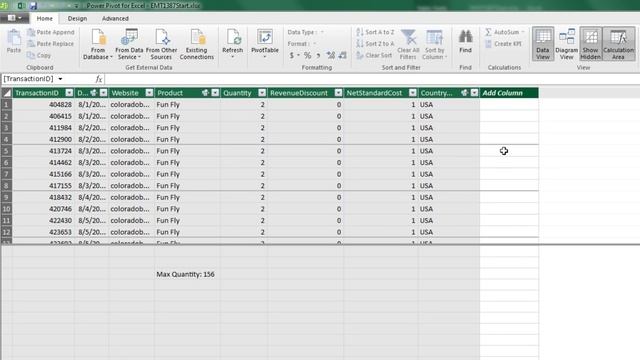Click the Copy command
Screen dimensions: 640x360
pyautogui.click(x=39, y=55)
